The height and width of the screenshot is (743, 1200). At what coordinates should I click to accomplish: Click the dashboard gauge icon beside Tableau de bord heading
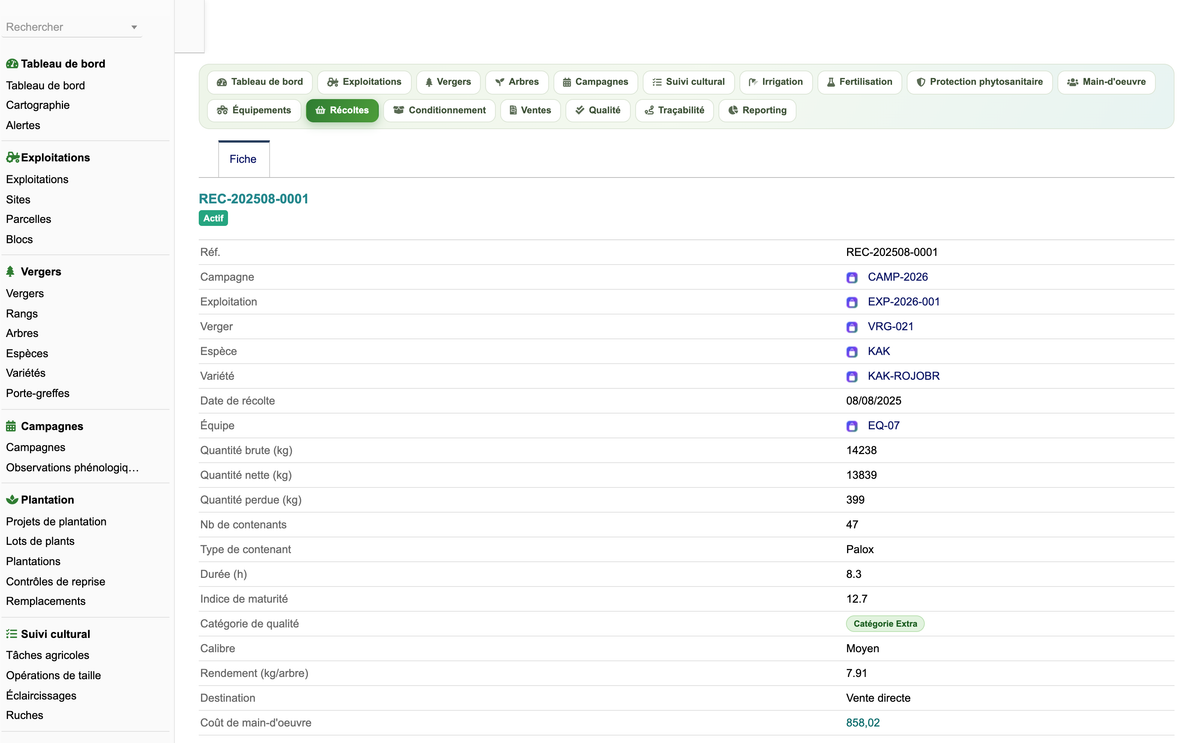coord(12,64)
